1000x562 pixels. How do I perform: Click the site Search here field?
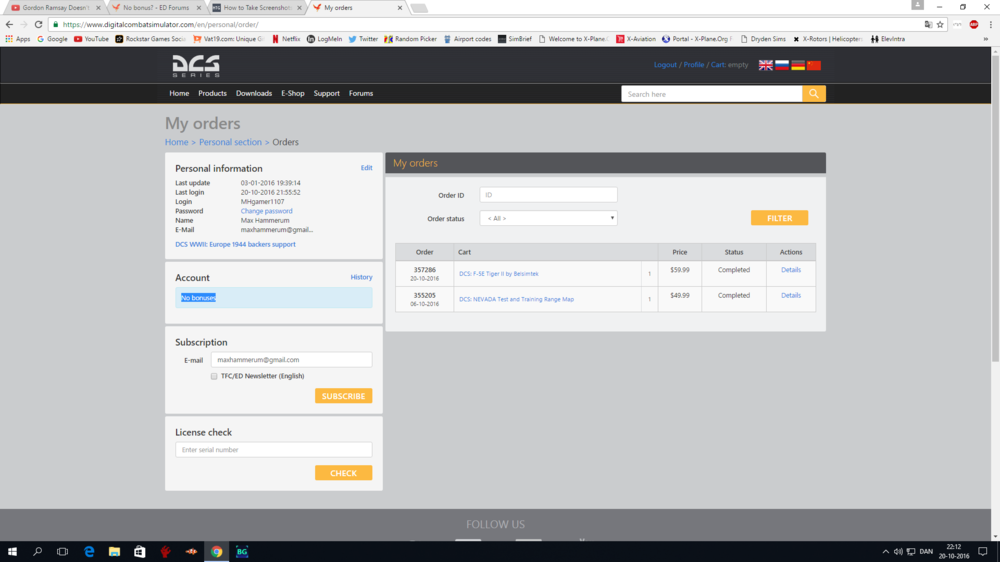[712, 94]
